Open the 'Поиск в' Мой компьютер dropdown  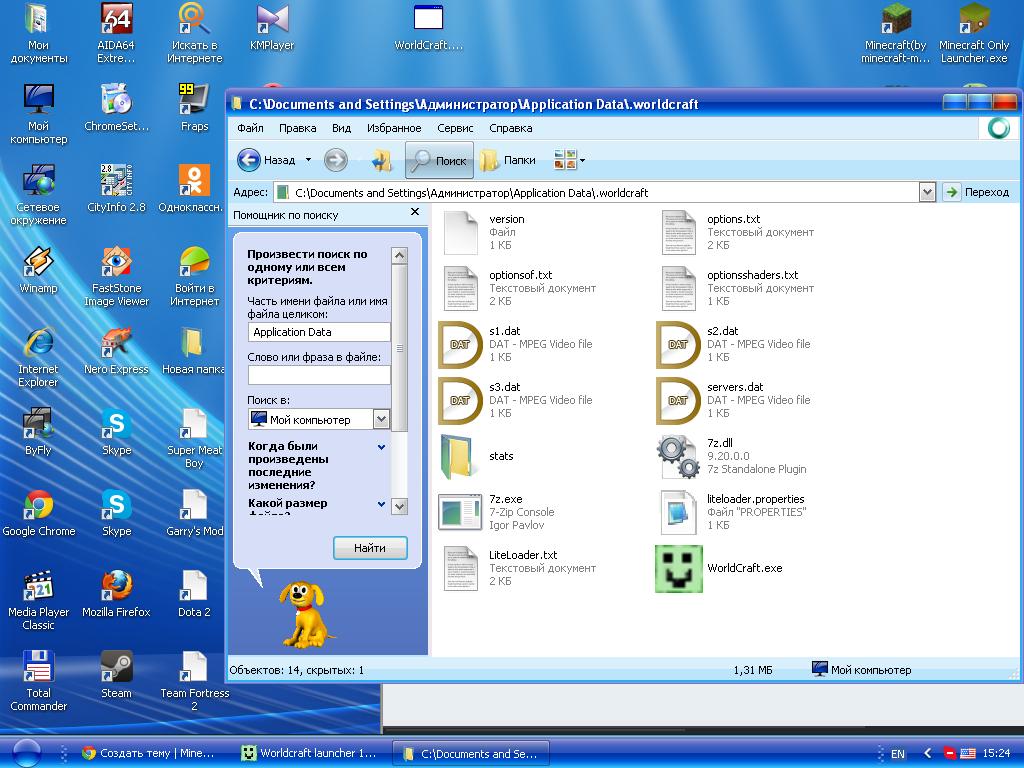coord(381,420)
